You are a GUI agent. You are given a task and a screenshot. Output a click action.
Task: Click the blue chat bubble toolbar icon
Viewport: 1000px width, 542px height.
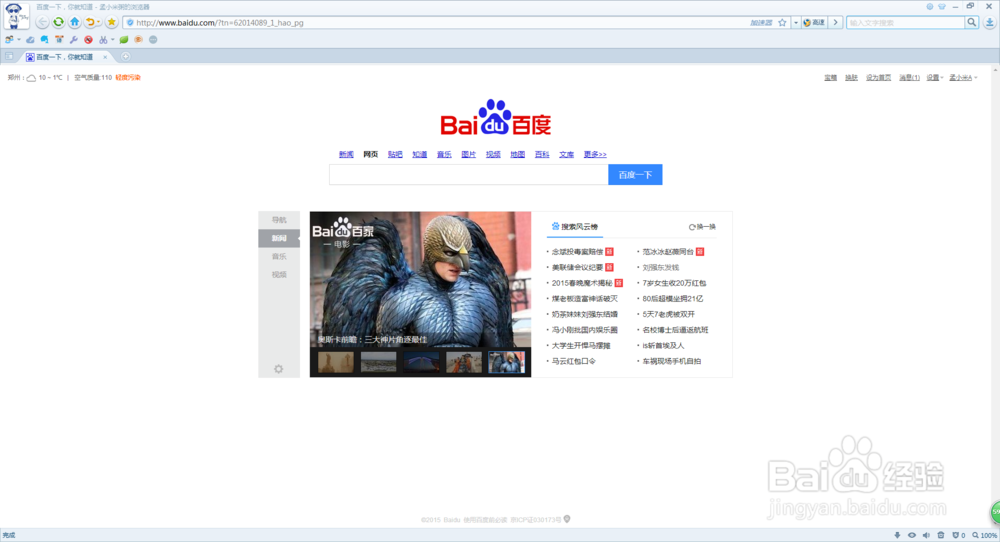(45, 40)
